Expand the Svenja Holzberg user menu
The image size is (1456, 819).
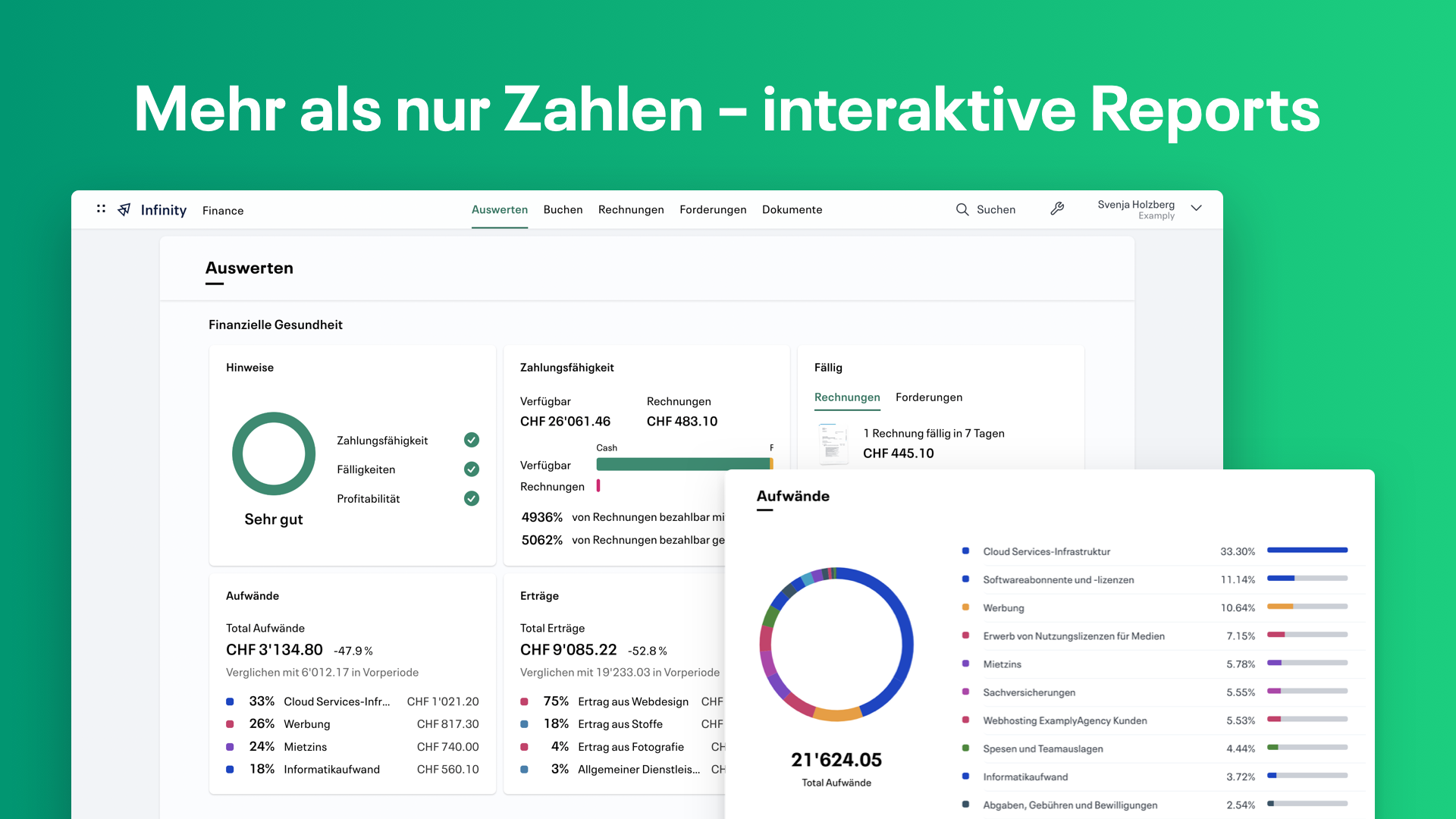coord(1196,208)
